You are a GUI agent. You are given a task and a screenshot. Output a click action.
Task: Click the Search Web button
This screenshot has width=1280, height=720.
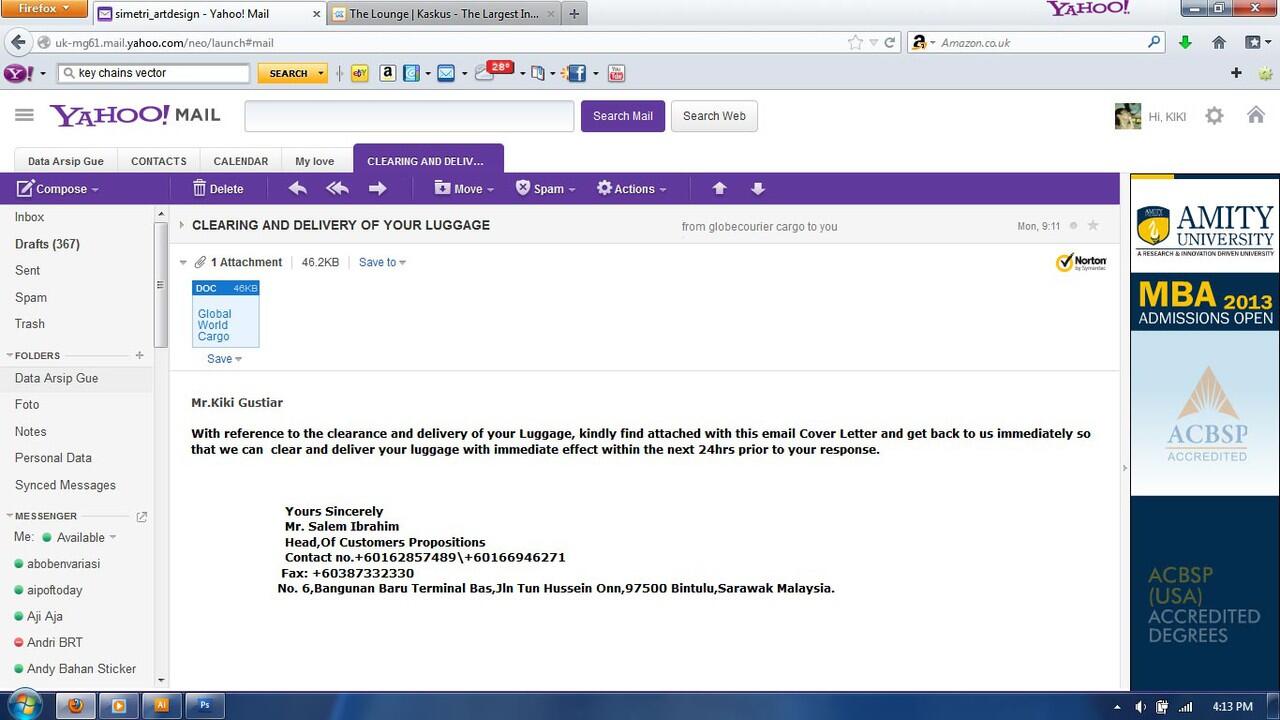(714, 116)
